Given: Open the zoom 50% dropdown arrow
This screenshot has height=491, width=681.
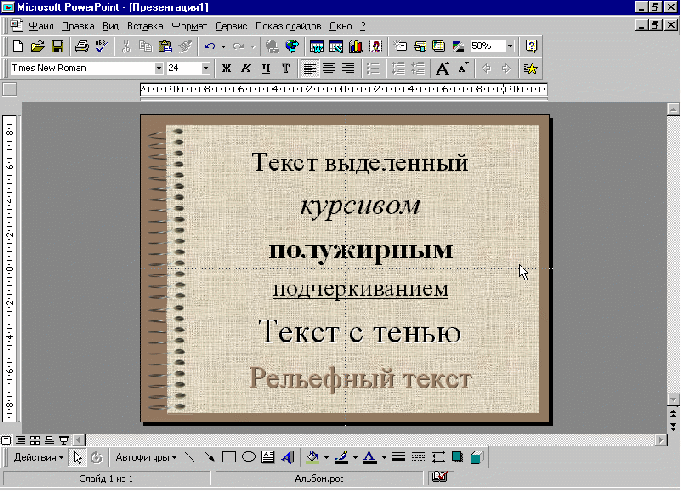Looking at the screenshot, I should click(x=510, y=46).
